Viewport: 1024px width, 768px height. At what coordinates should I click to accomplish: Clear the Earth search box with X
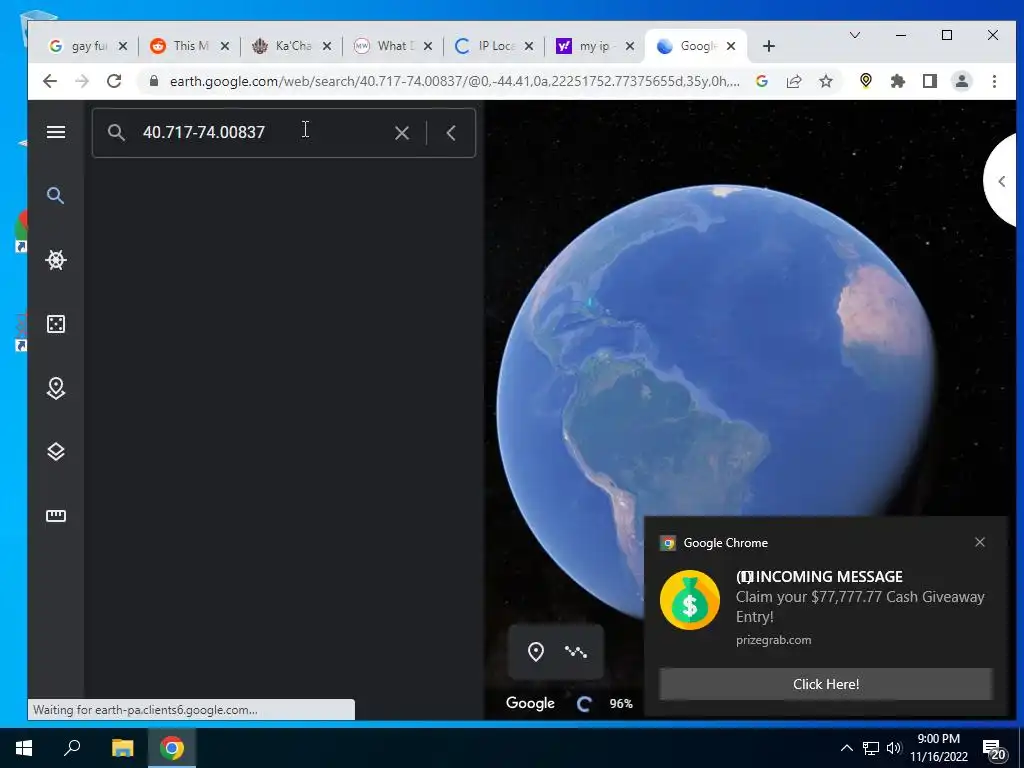point(402,133)
